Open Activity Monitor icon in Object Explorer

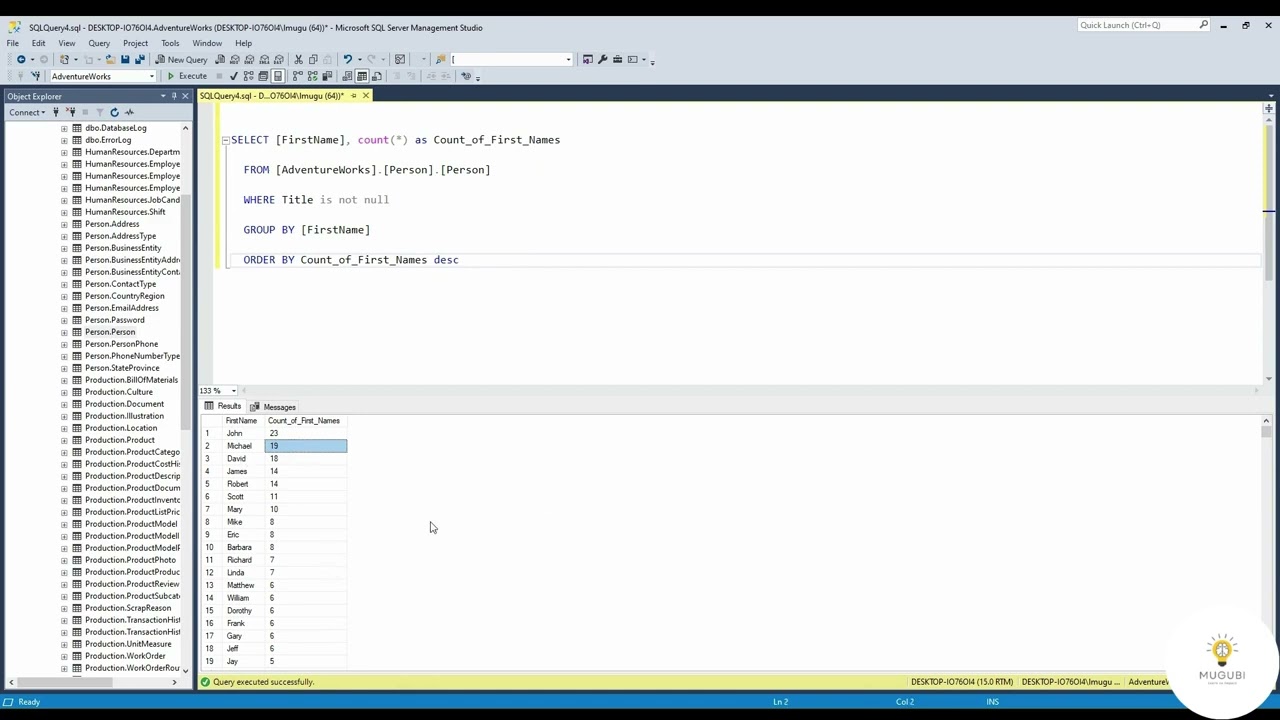[x=129, y=112]
